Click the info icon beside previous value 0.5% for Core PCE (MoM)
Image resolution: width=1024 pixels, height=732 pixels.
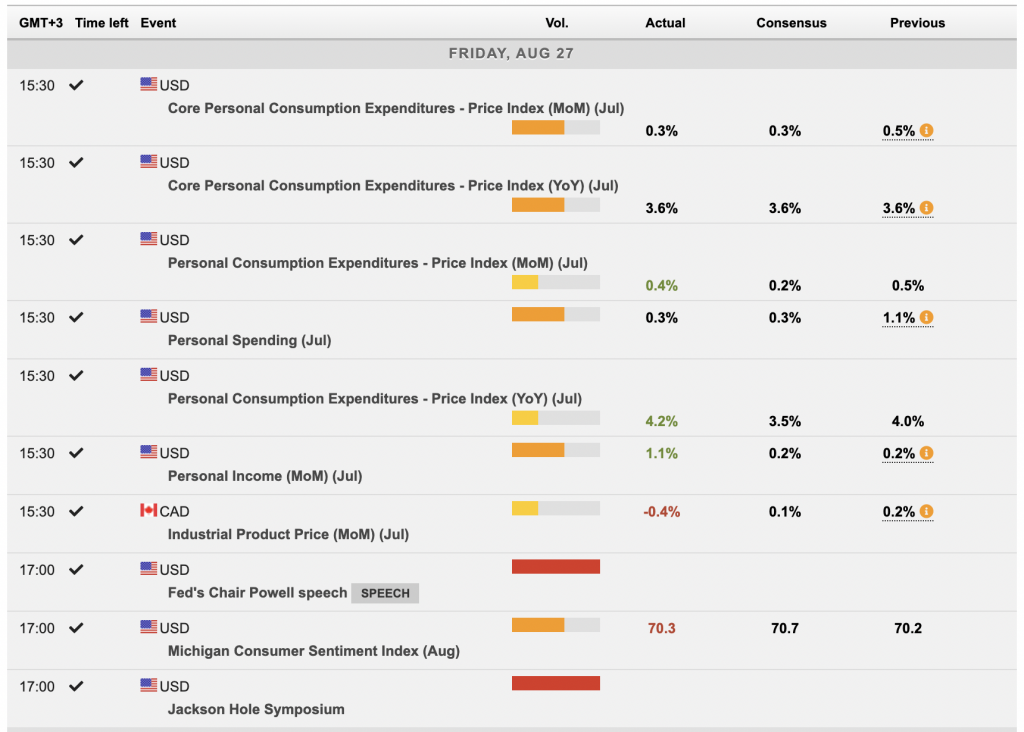[926, 131]
